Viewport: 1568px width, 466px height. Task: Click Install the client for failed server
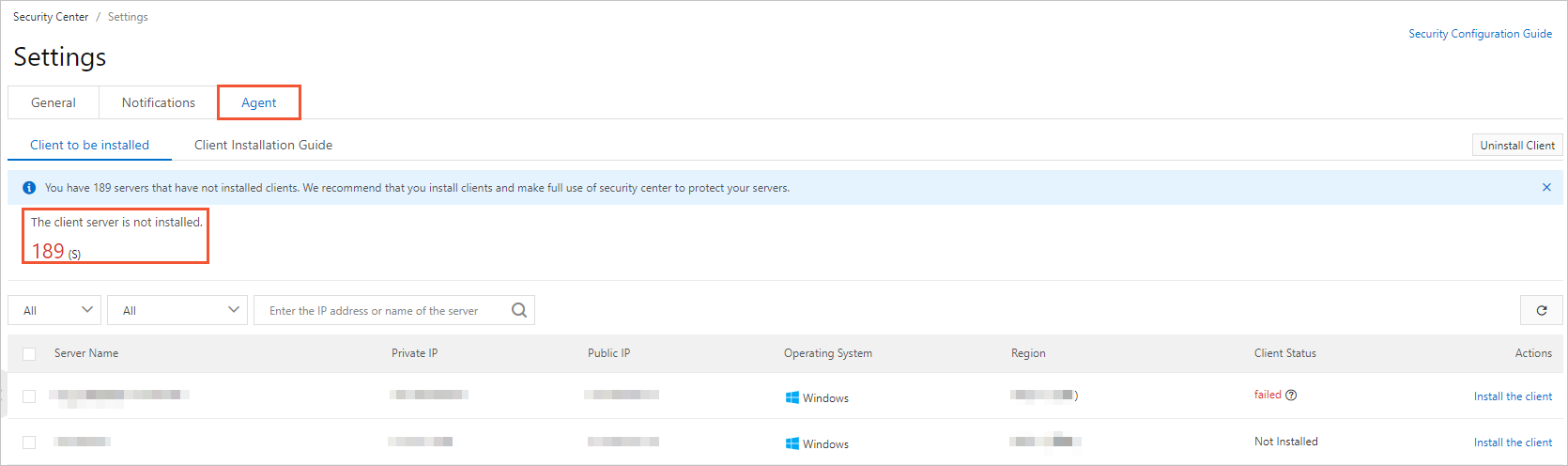tap(1513, 396)
